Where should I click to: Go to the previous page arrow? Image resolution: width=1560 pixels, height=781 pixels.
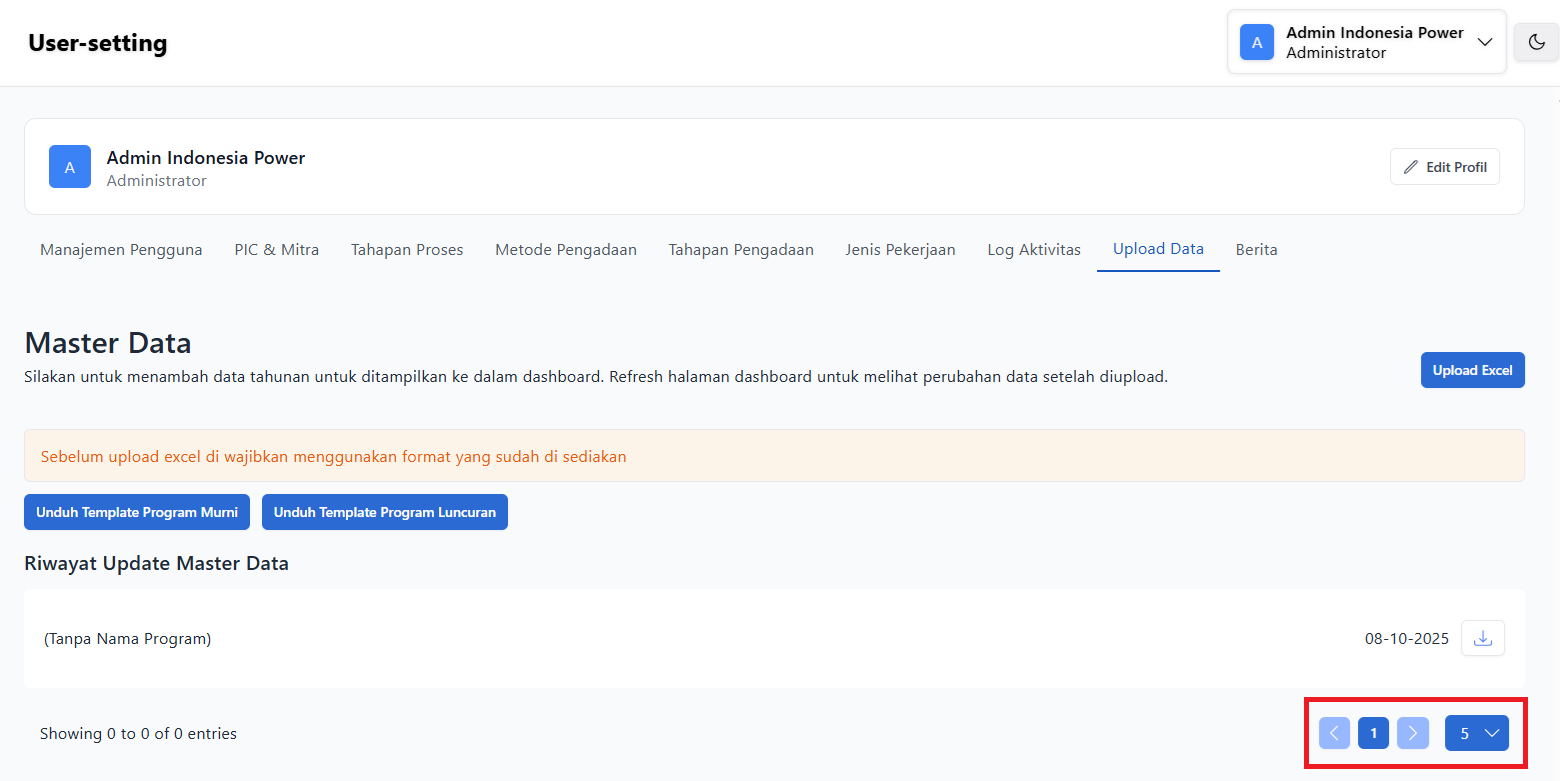click(1334, 733)
